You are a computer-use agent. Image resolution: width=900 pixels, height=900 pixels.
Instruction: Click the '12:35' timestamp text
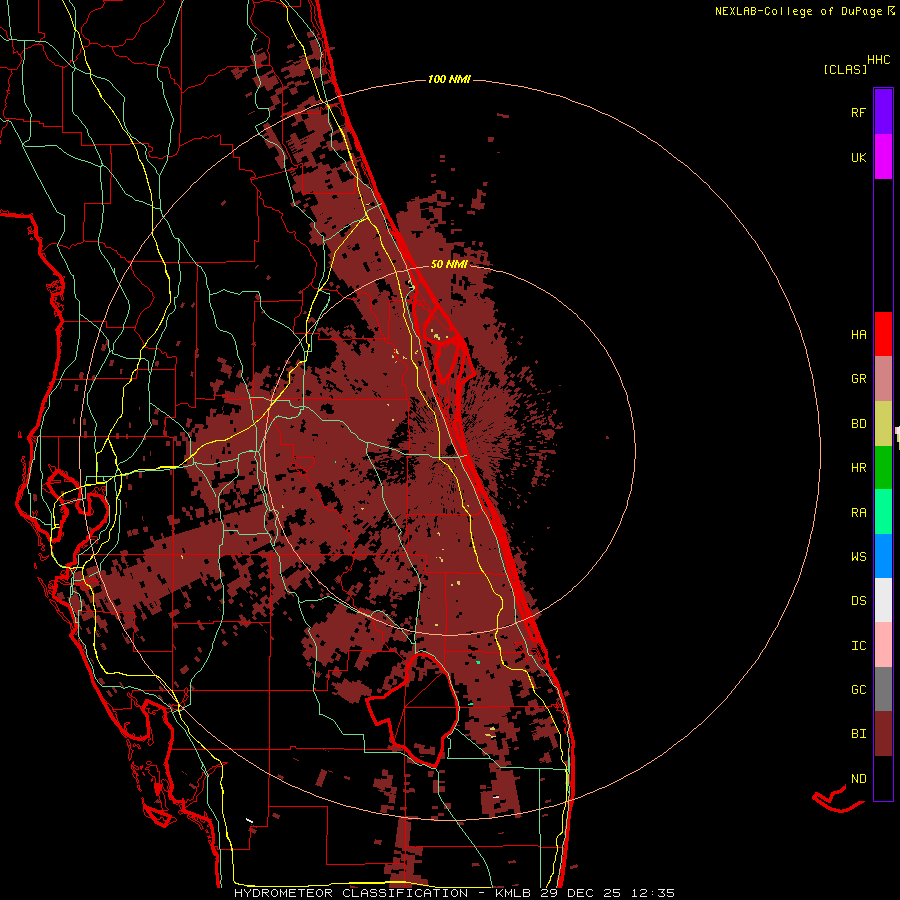tap(653, 893)
